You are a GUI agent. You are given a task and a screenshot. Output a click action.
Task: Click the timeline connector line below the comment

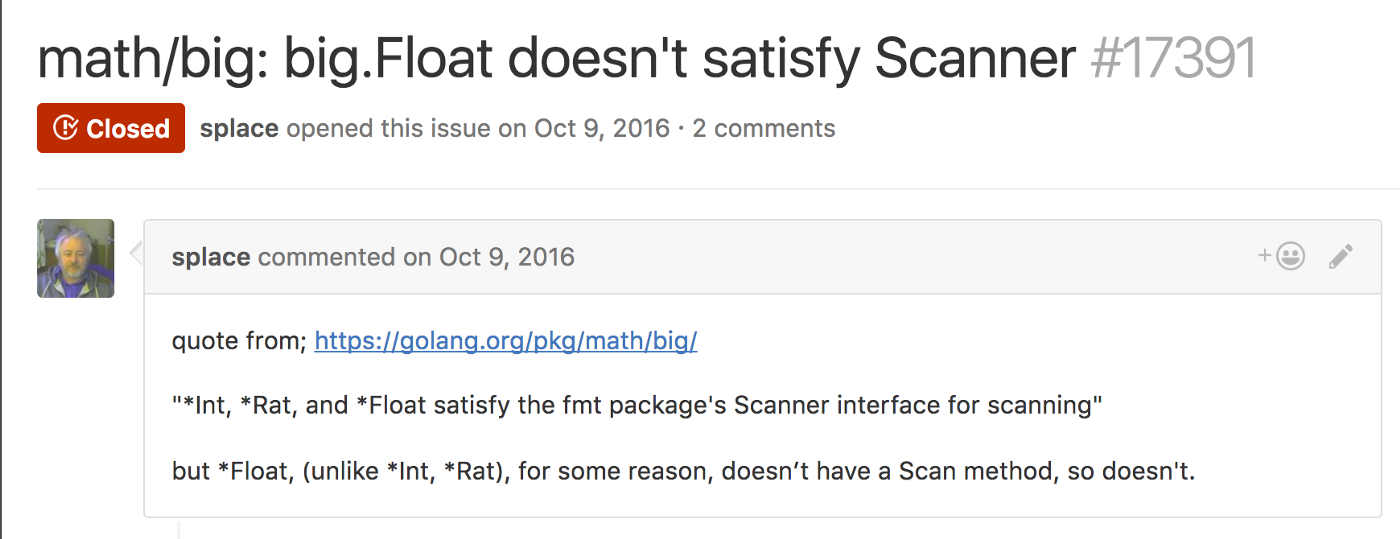178,528
